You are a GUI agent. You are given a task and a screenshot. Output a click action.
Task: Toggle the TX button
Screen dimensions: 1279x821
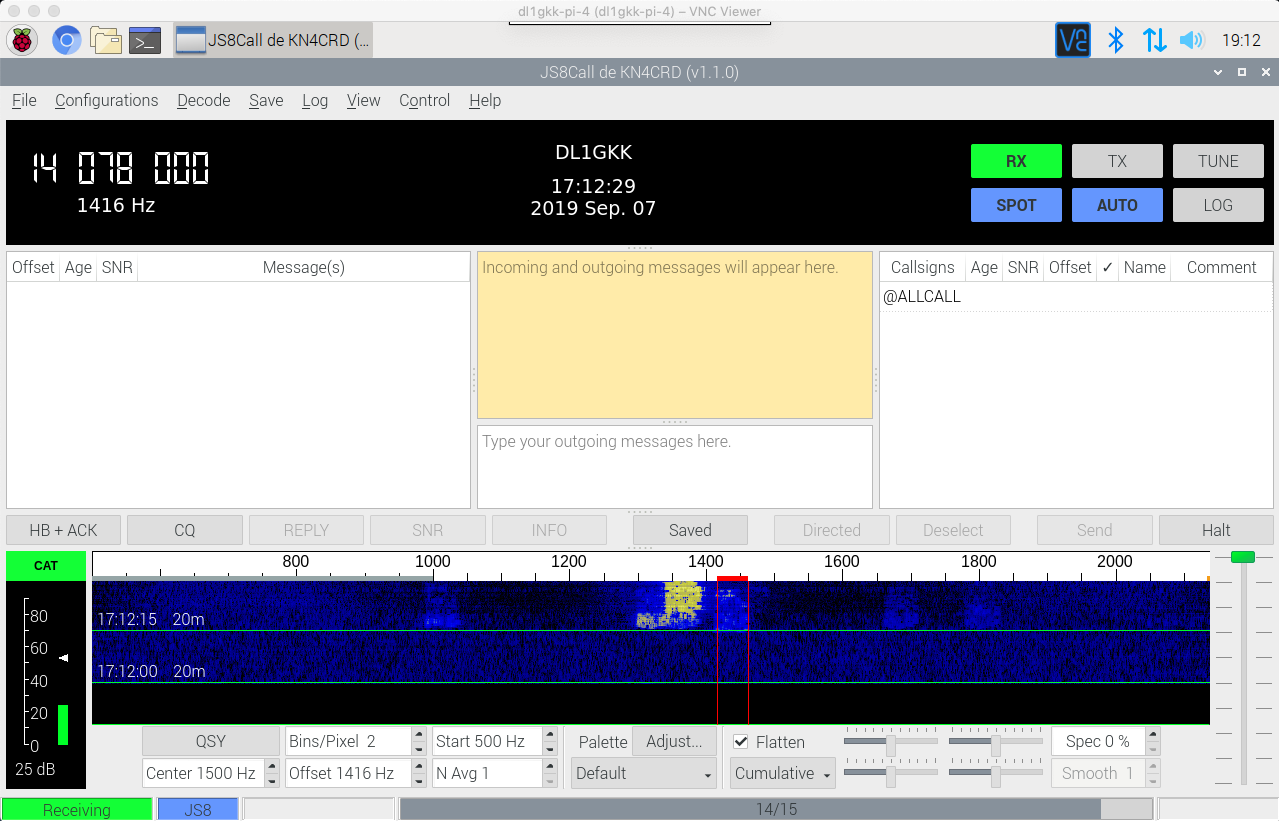click(x=1117, y=161)
